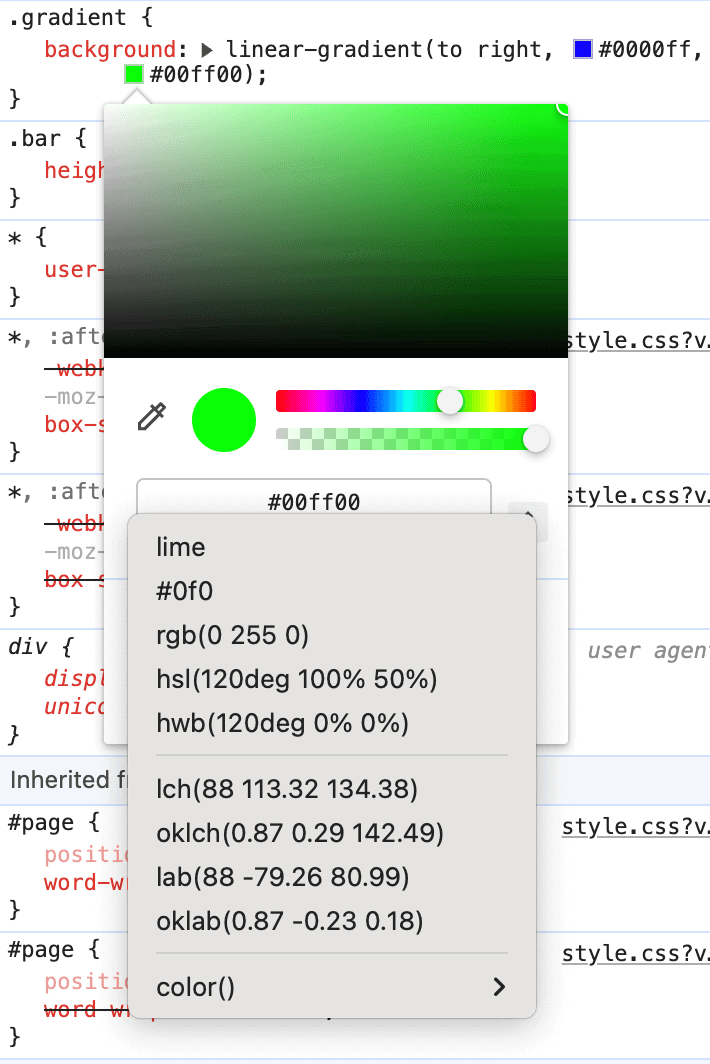Adjust the alpha opacity slider handle
Screen dimensions: 710x1064
(x=536, y=439)
